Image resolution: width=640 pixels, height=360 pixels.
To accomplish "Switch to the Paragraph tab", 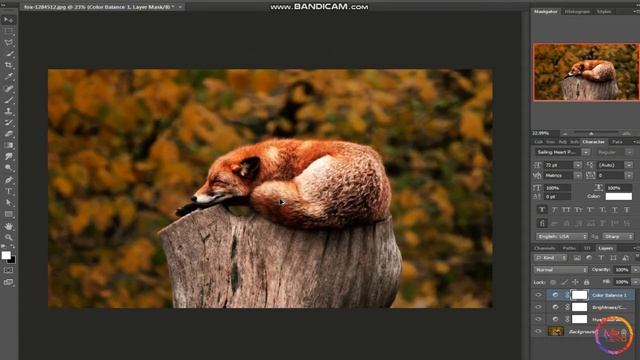I will pos(617,142).
